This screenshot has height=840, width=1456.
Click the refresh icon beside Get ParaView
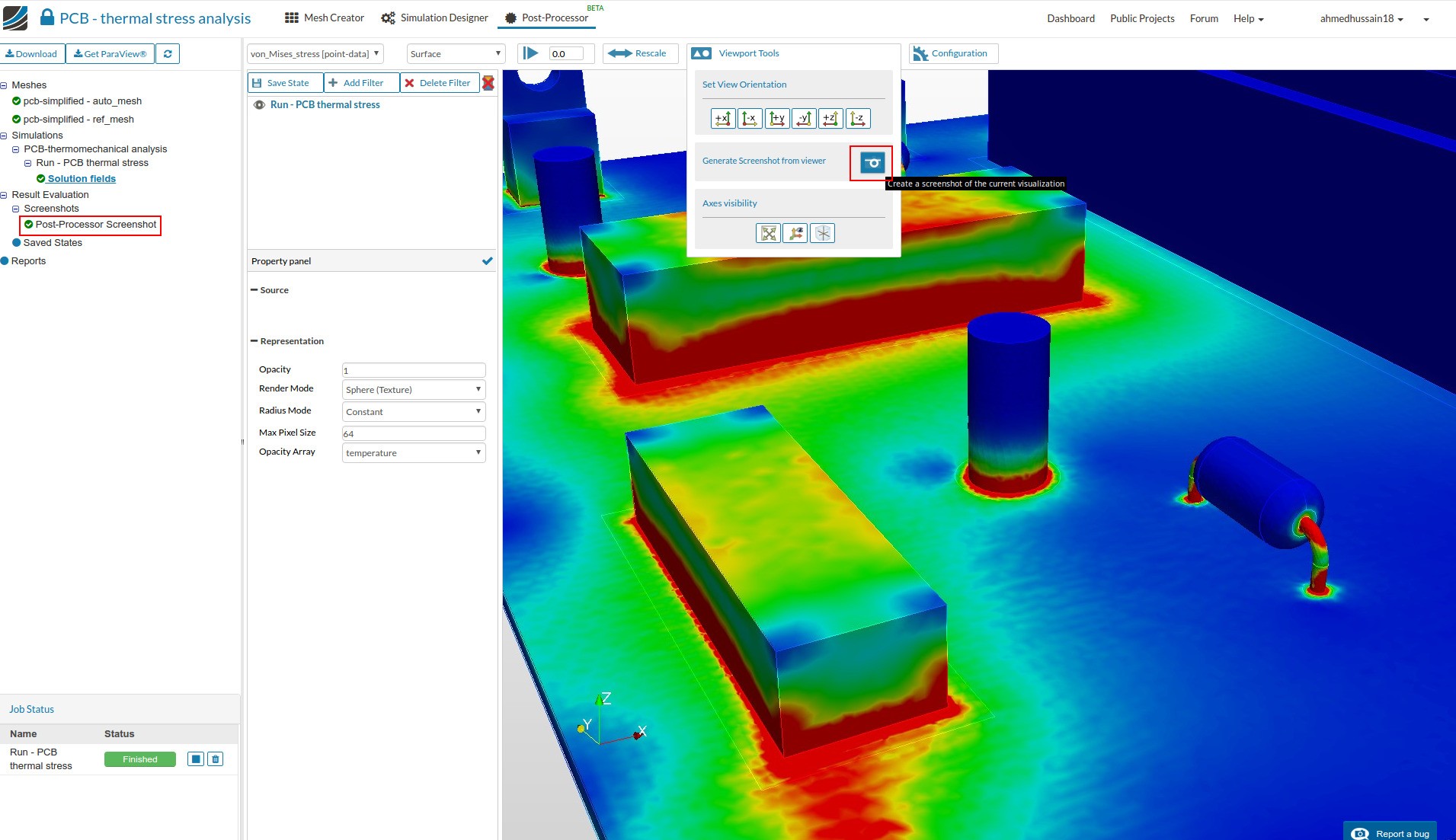(168, 54)
